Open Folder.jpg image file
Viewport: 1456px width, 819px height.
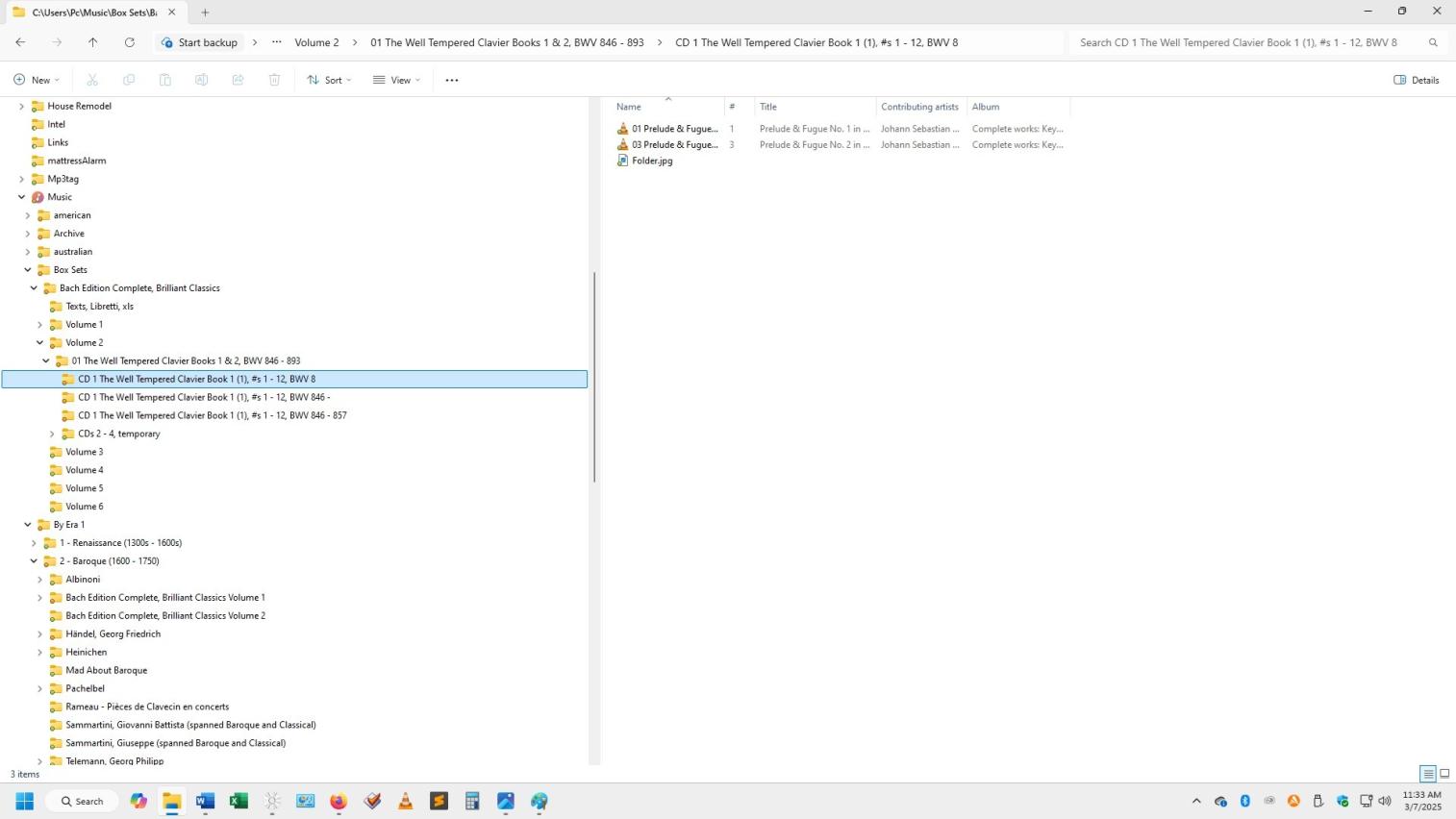(x=651, y=161)
